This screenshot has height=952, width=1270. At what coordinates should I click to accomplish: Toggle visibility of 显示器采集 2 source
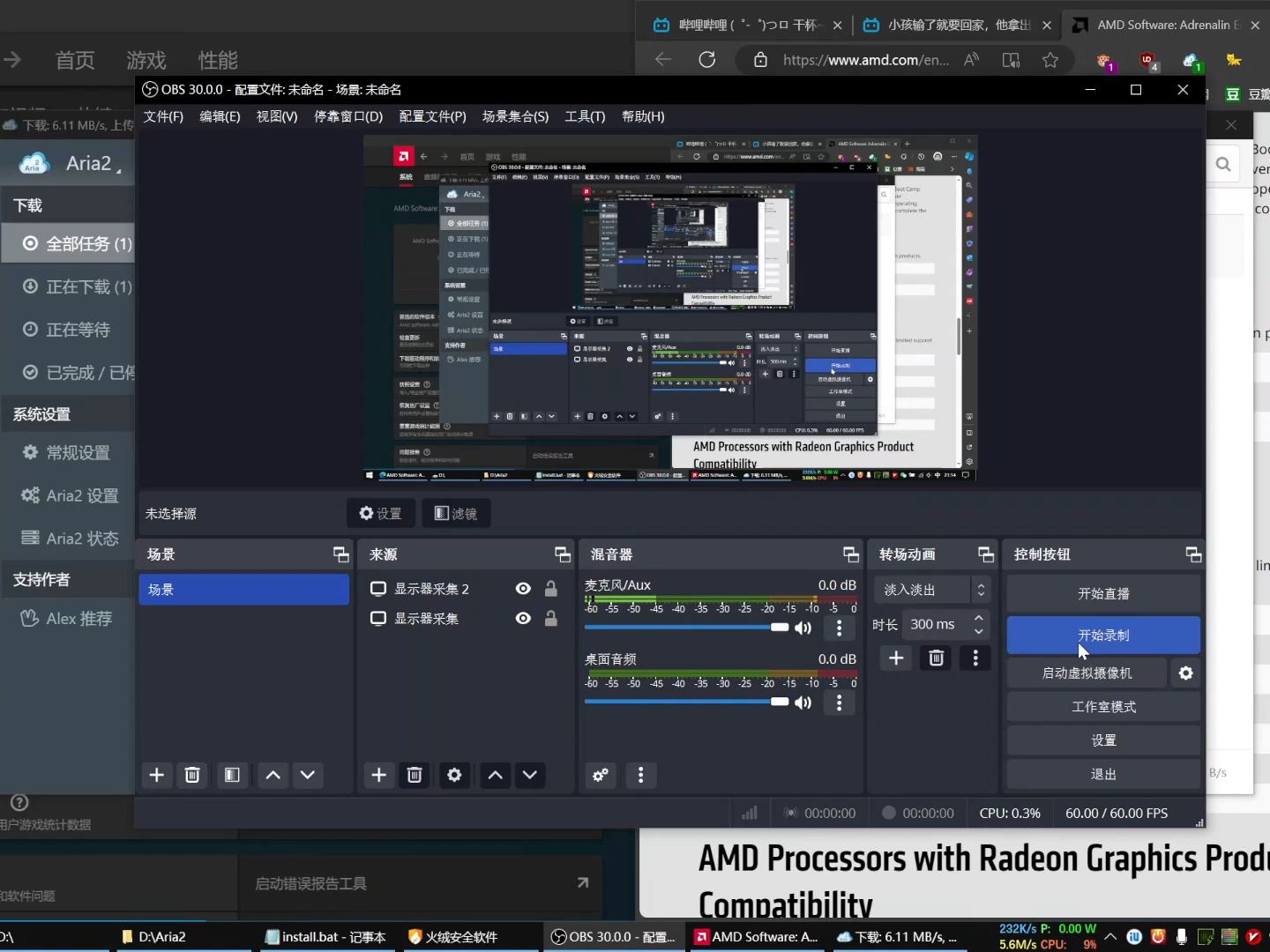click(x=523, y=589)
